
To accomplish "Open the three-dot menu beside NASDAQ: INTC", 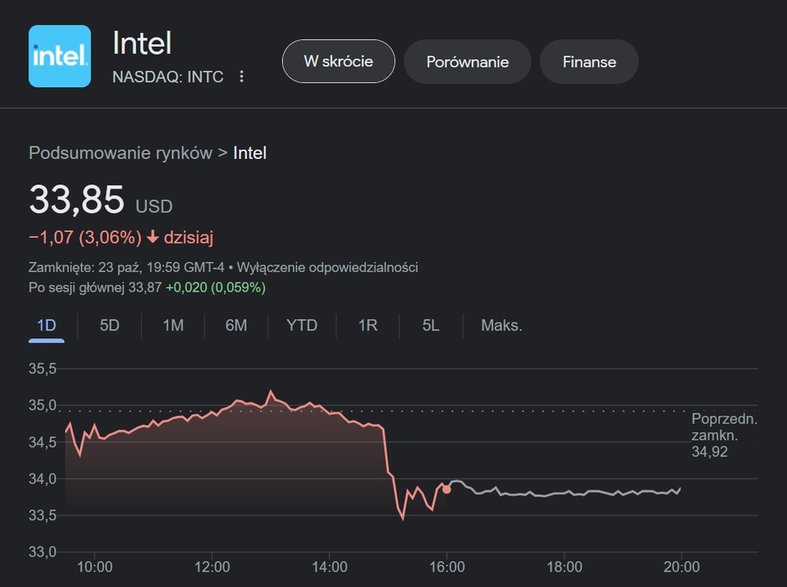I will [241, 76].
